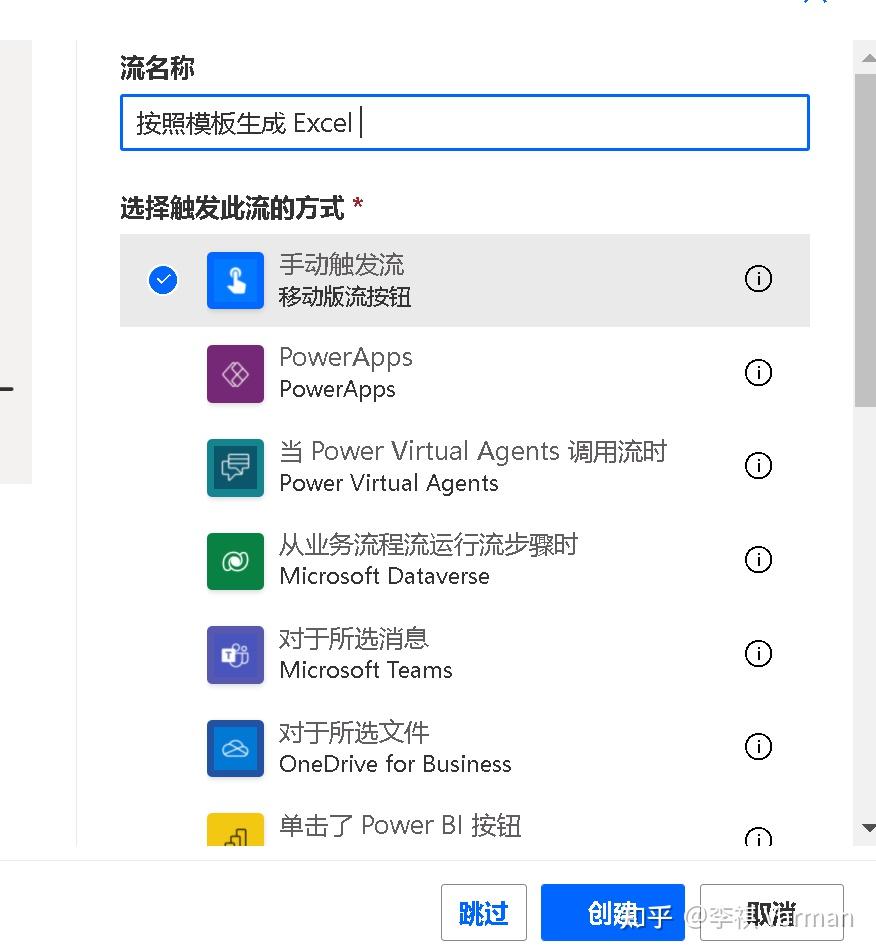Open info for OneDrive for Business trigger
Viewport: 876px width, 952px height.
758,747
